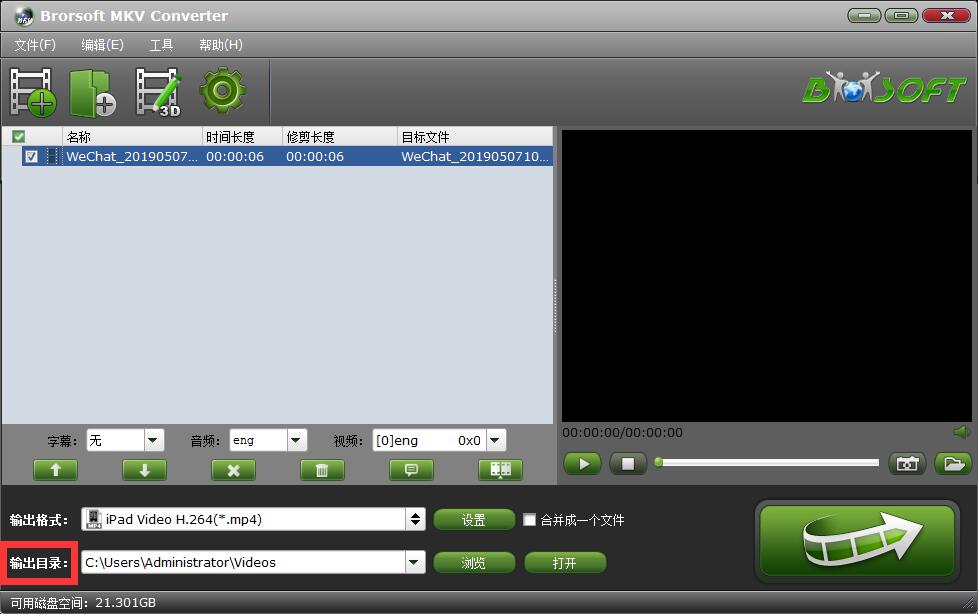Toggle the select-all header checkbox

(x=17, y=136)
